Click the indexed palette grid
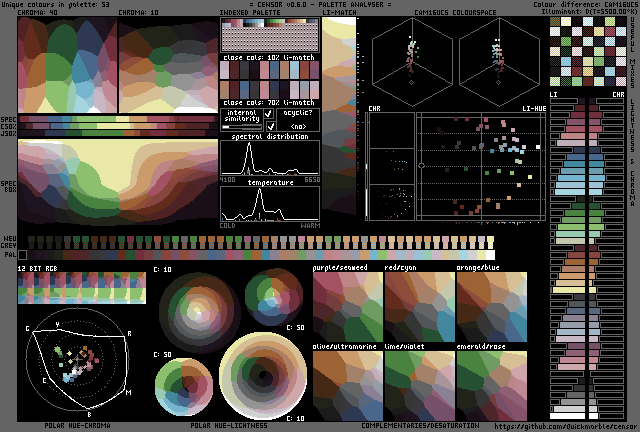 coord(270,35)
